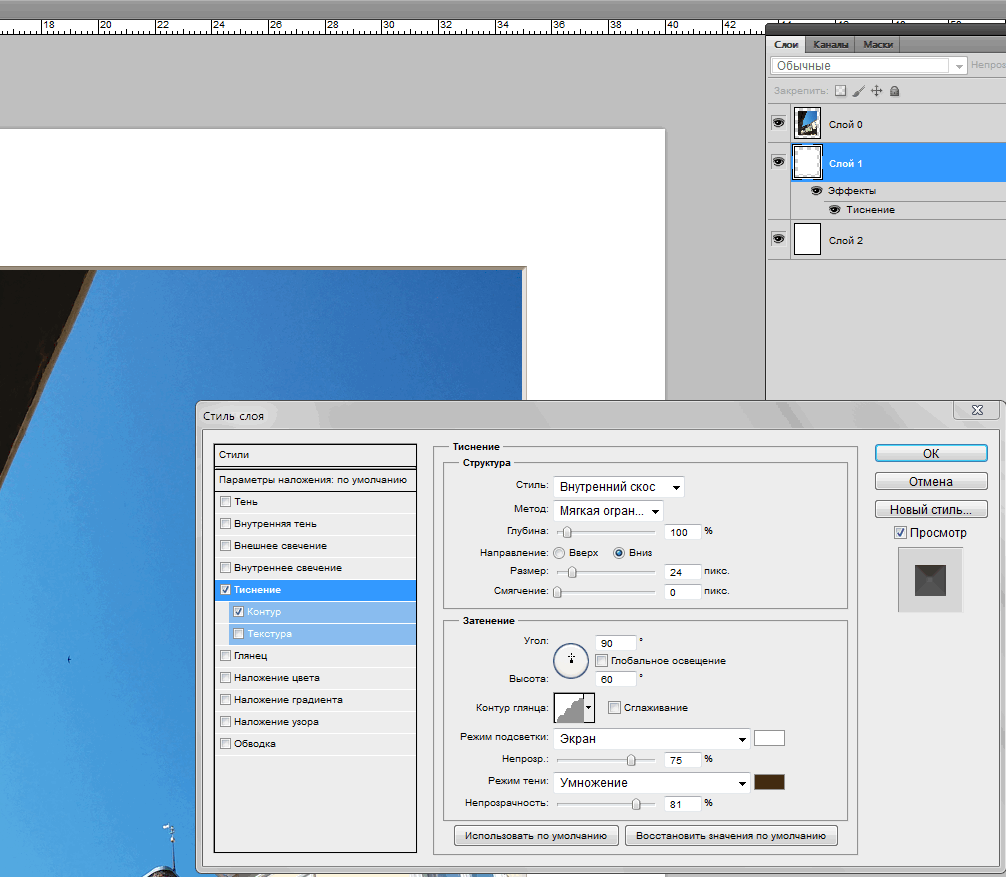
Task: Expand gloss contour picker arrow
Action: pos(589,708)
